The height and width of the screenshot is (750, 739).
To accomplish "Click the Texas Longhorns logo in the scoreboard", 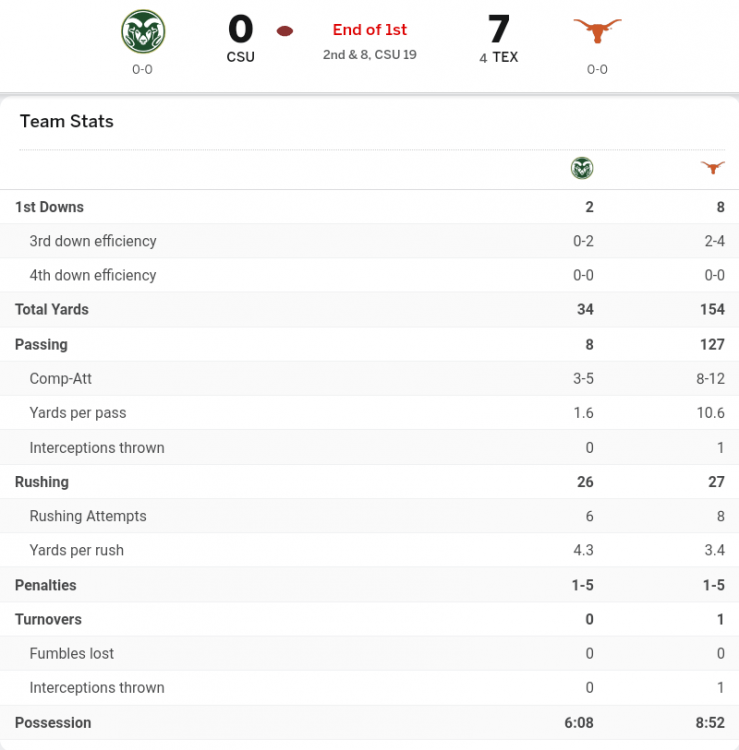I will [x=597, y=31].
